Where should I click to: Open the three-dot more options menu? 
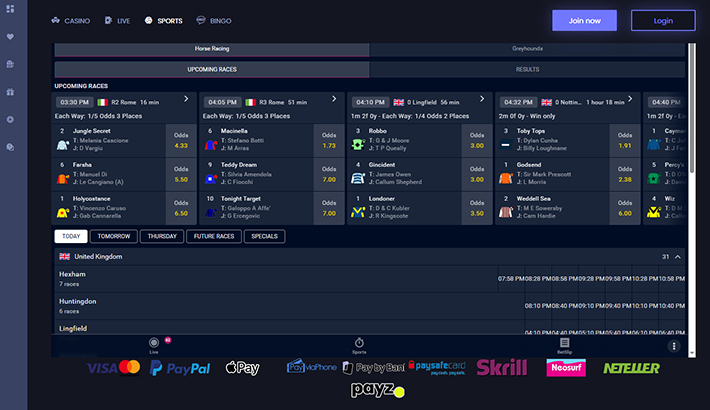674,346
